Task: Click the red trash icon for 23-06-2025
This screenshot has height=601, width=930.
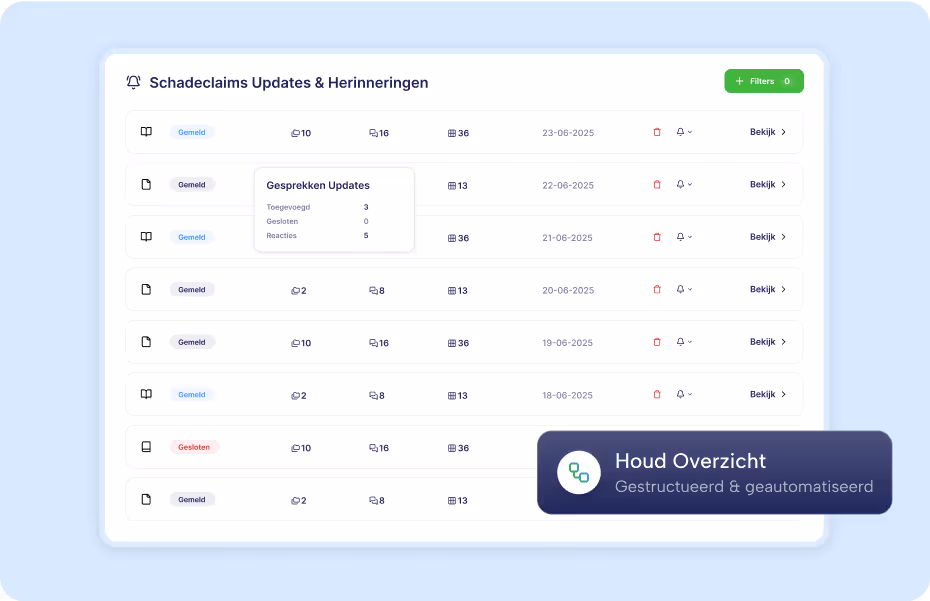Action: (657, 132)
